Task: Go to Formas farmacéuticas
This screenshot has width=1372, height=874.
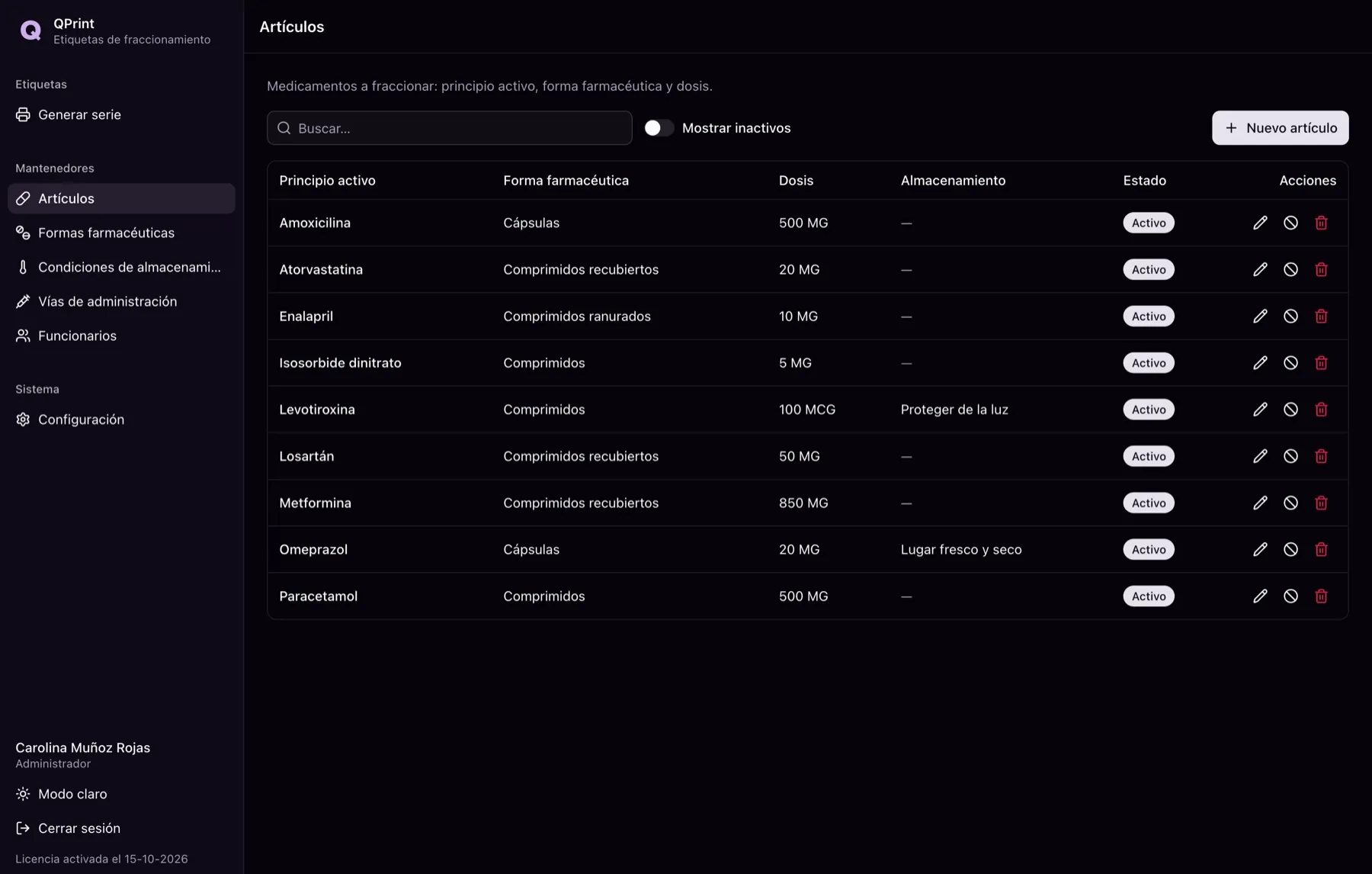Action: coord(121,233)
